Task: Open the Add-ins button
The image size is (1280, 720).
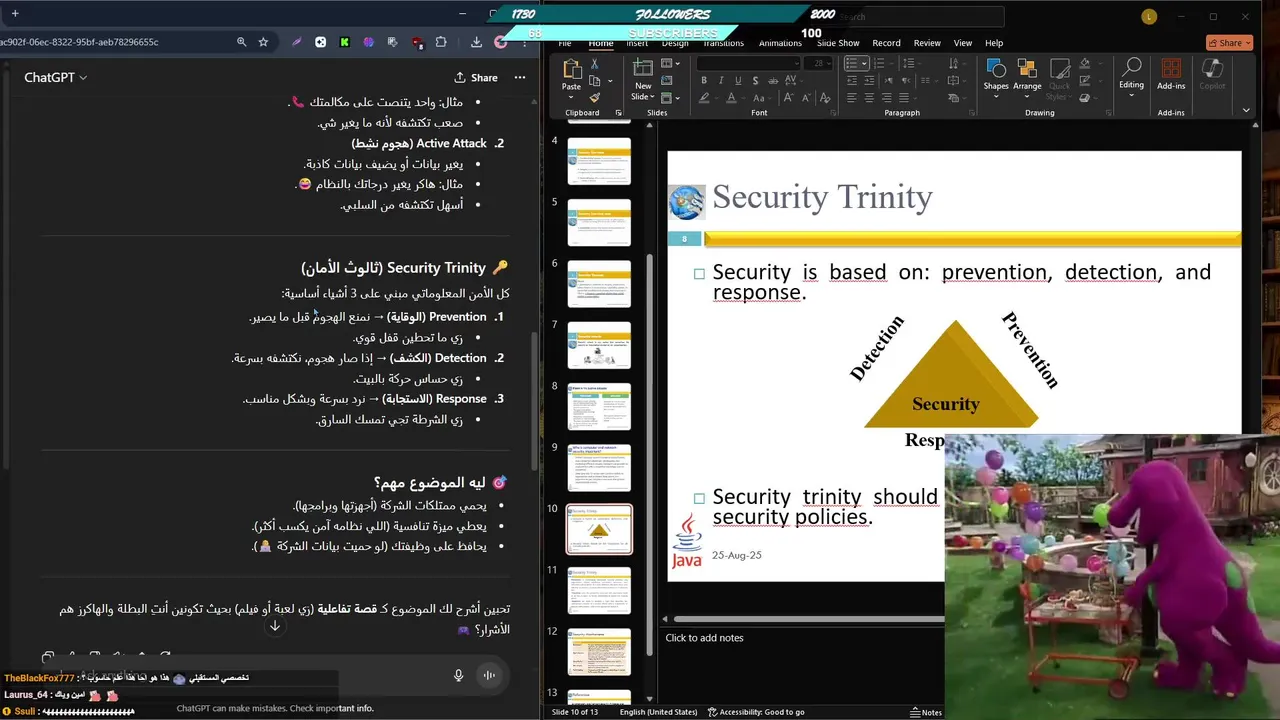Action: tap(1171, 75)
